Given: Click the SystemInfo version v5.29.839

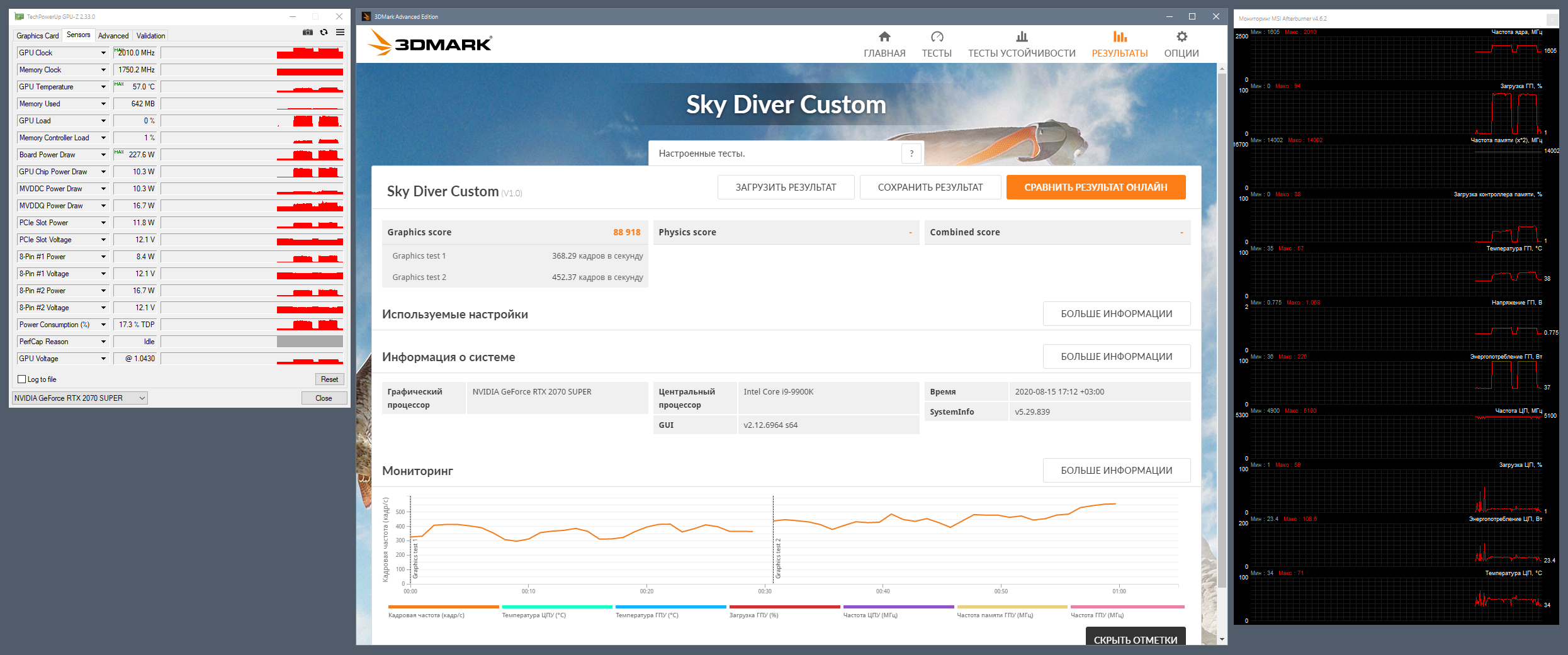Looking at the screenshot, I should click(x=1032, y=412).
